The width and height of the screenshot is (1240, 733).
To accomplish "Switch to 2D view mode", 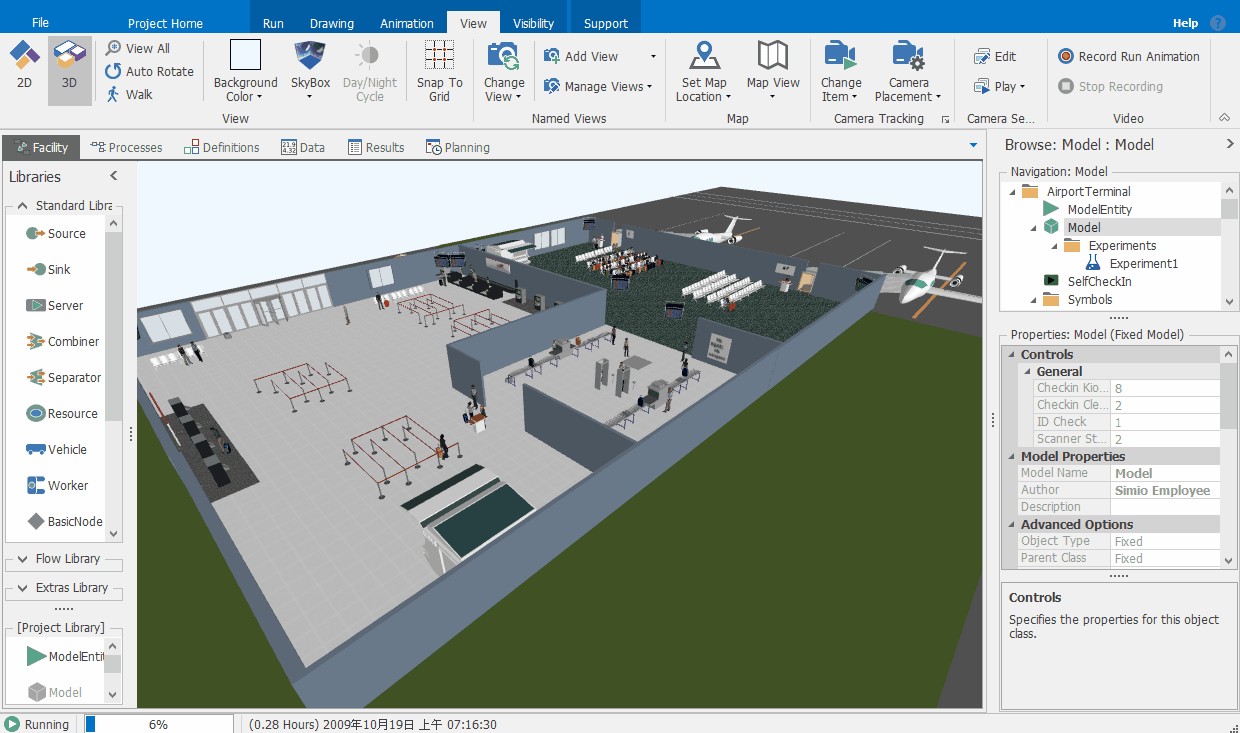I will click(25, 66).
